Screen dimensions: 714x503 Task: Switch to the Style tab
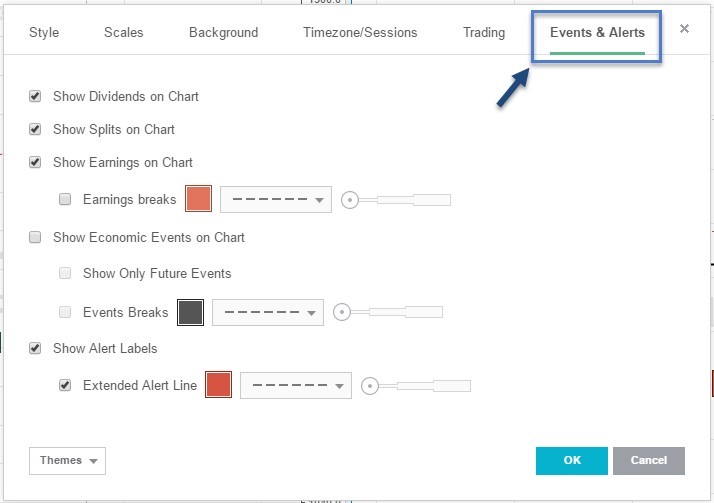pyautogui.click(x=44, y=32)
